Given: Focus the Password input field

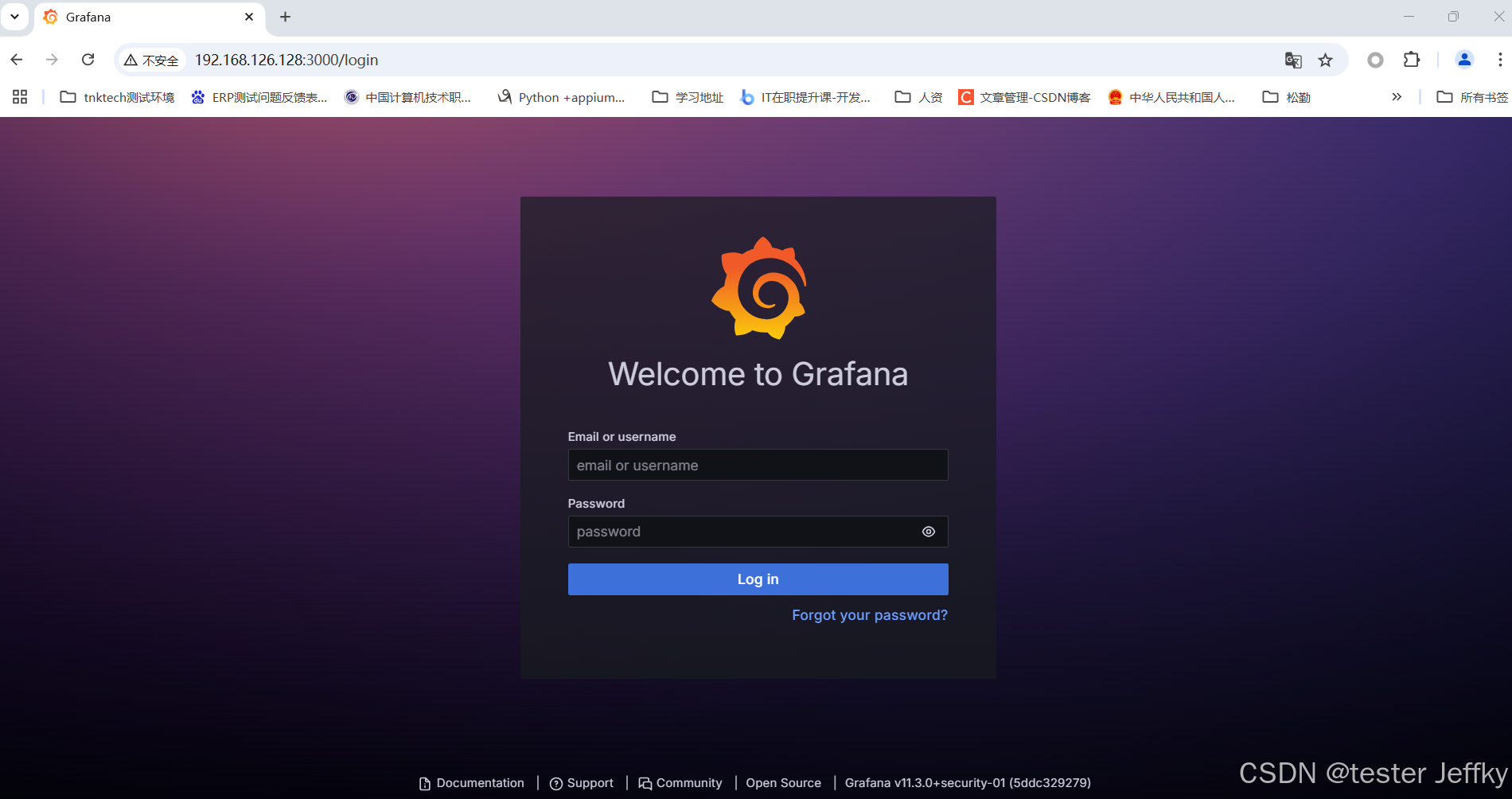Looking at the screenshot, I should 758,532.
